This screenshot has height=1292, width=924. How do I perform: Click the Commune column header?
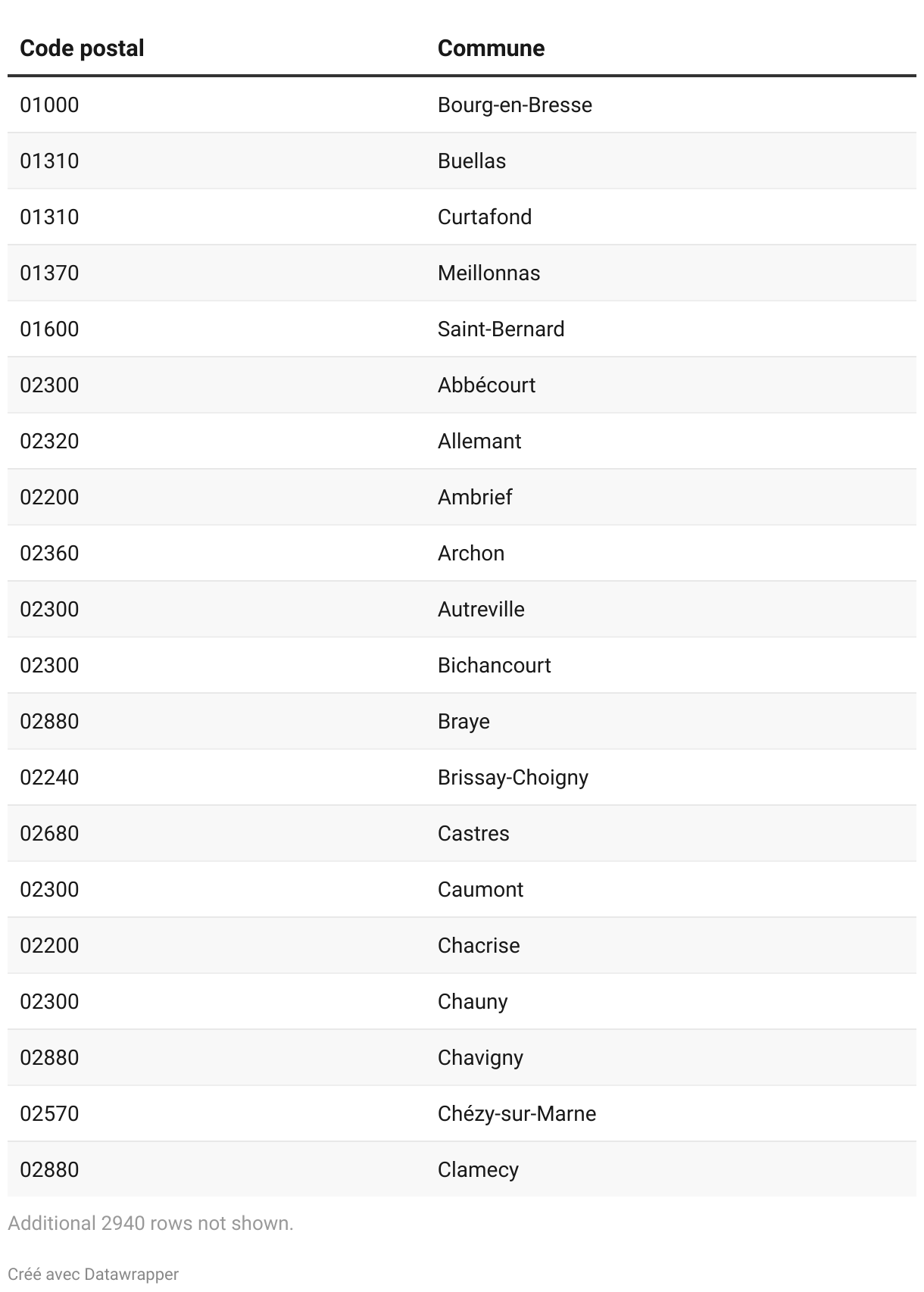pyautogui.click(x=491, y=48)
